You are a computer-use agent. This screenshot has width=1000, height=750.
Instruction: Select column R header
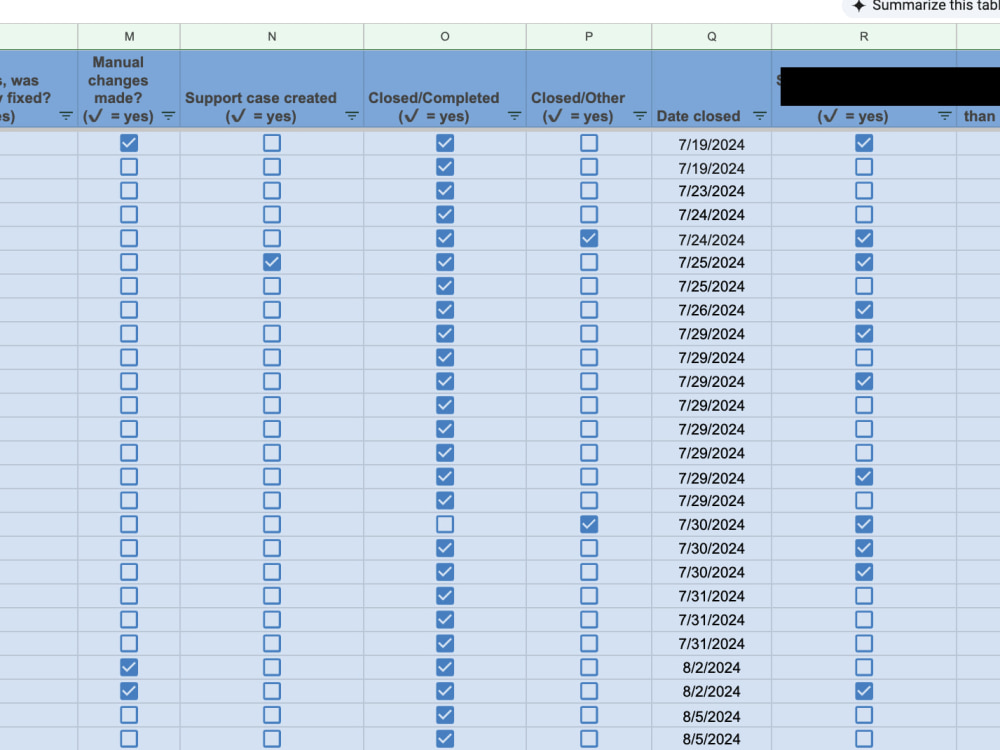(864, 36)
